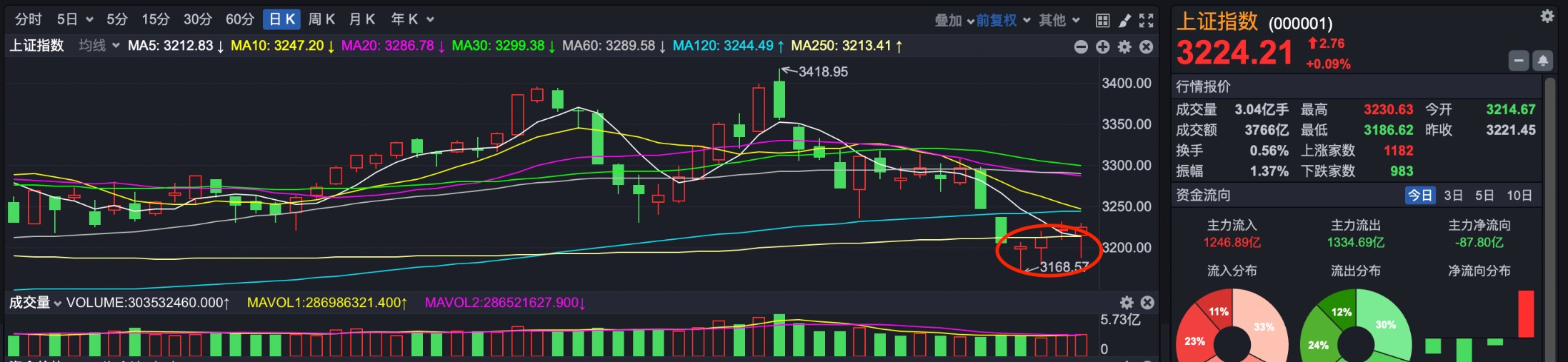Click the 60分 period button
This screenshot has height=362, width=1568.
point(239,19)
